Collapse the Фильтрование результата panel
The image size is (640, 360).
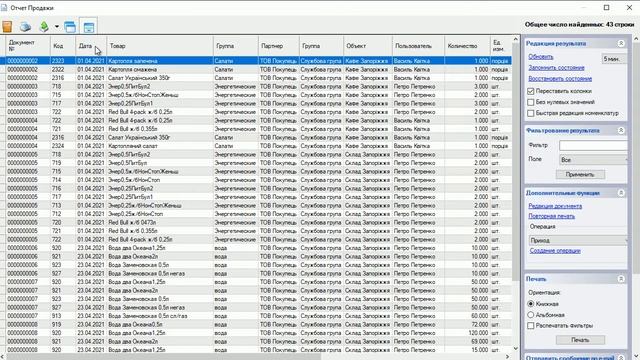(x=621, y=130)
